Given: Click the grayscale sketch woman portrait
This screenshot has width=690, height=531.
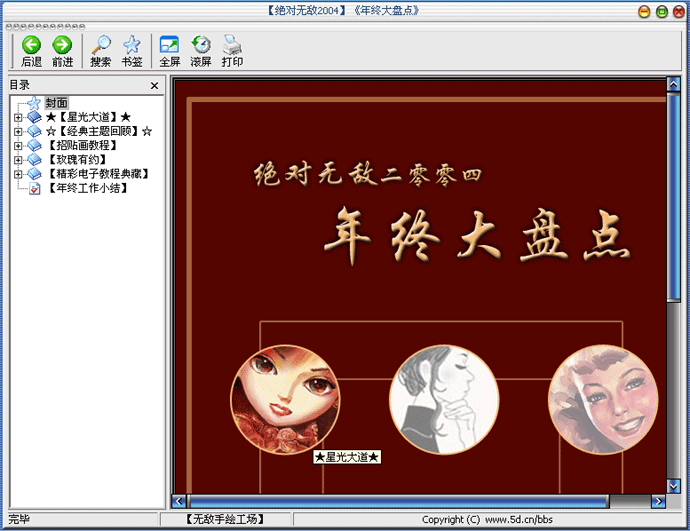Looking at the screenshot, I should coord(444,399).
